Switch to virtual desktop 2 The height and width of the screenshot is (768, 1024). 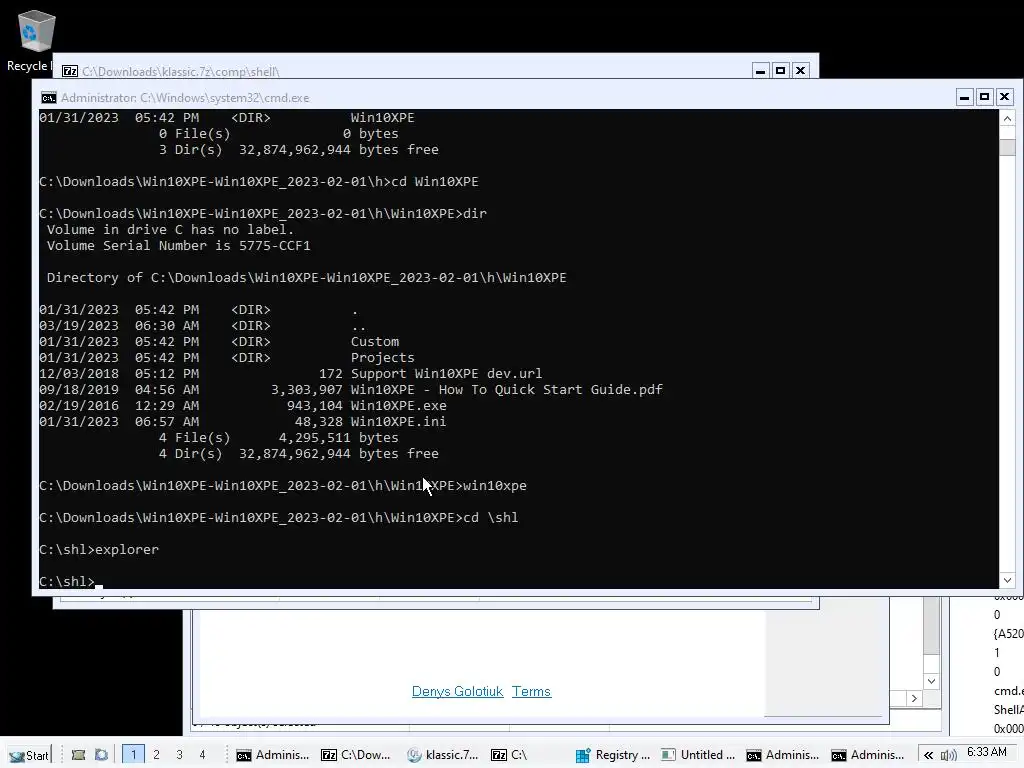click(x=156, y=755)
